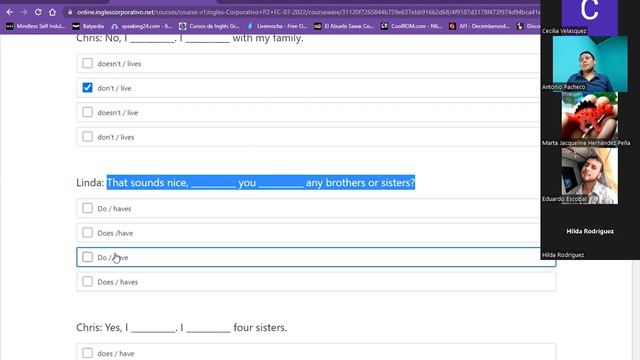Open the AFI - Decemberund bookmark
The image size is (640, 360).
click(x=479, y=26)
